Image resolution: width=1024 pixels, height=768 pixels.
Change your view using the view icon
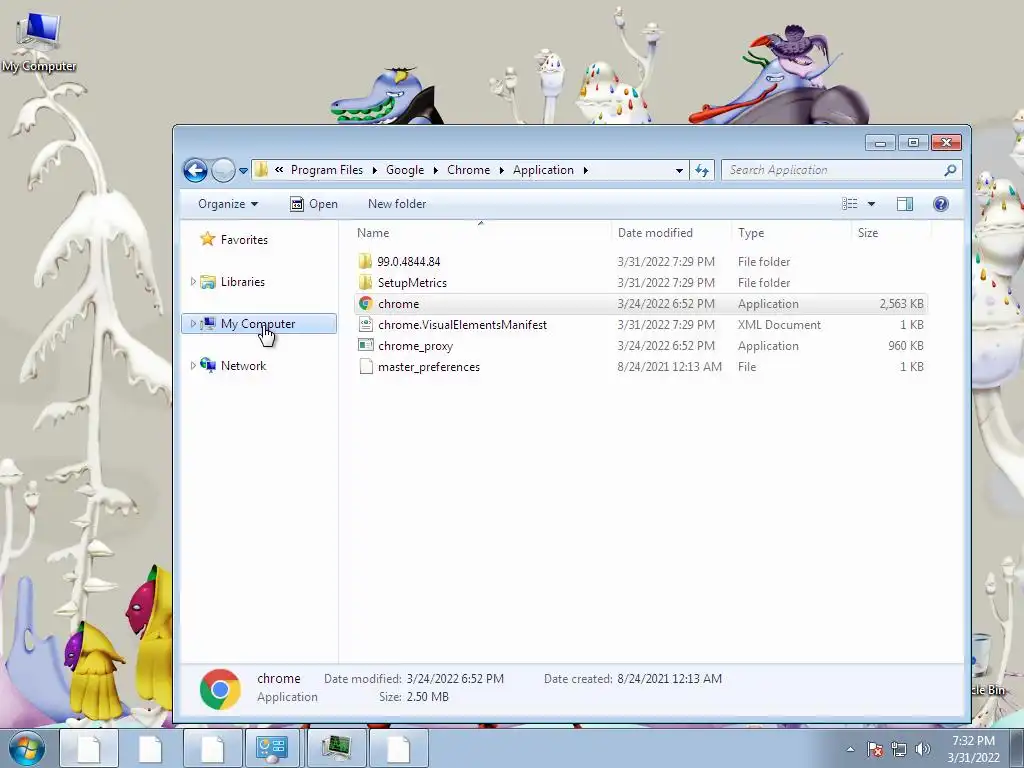850,204
